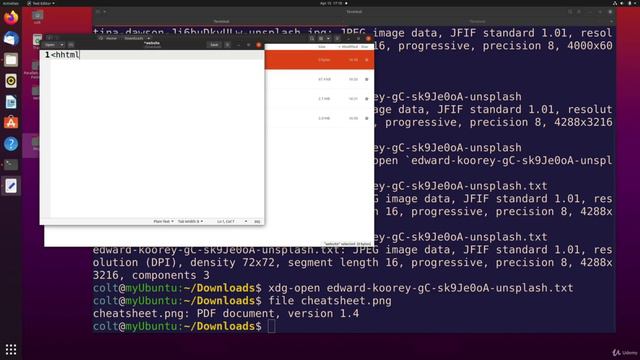Close the gedit text editor window
The height and width of the screenshot is (360, 640).
click(x=258, y=45)
